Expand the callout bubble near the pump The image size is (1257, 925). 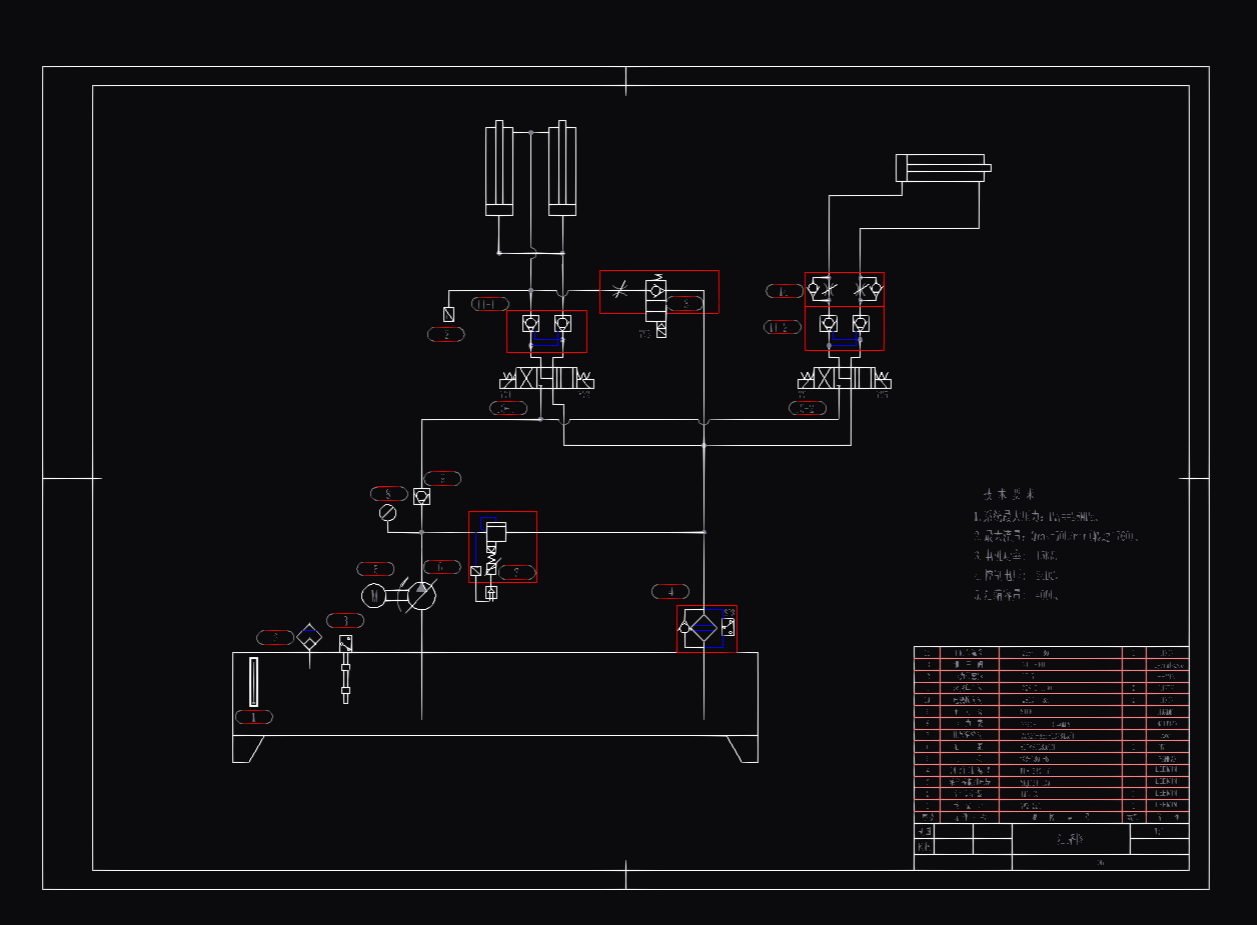(440, 567)
